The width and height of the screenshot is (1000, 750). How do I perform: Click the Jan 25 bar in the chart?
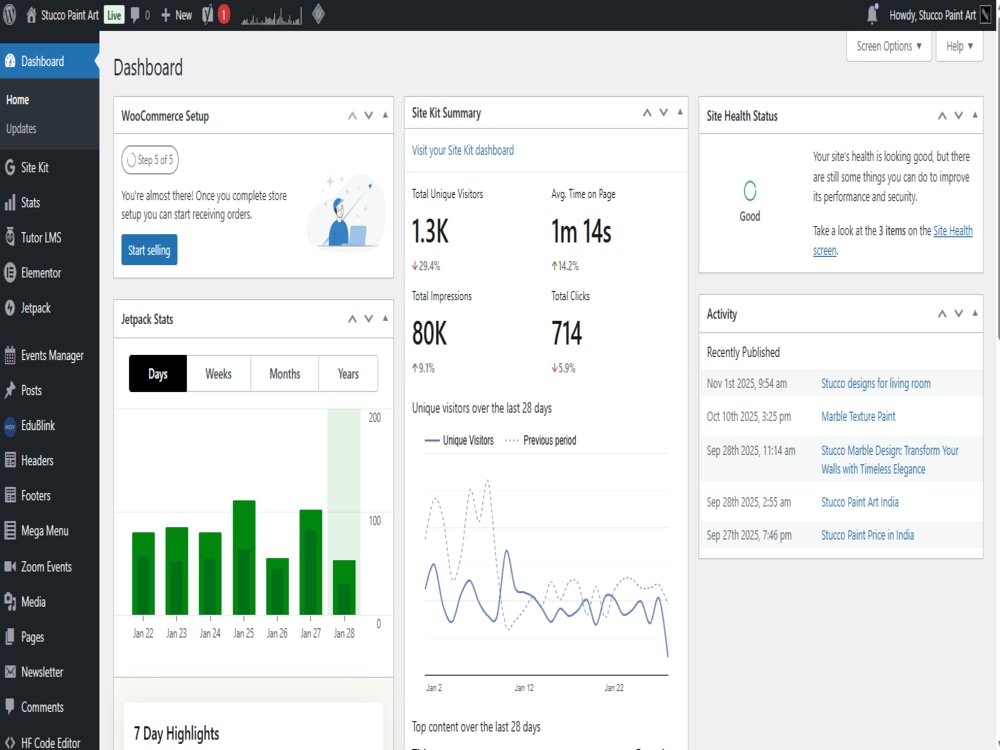coord(244,558)
